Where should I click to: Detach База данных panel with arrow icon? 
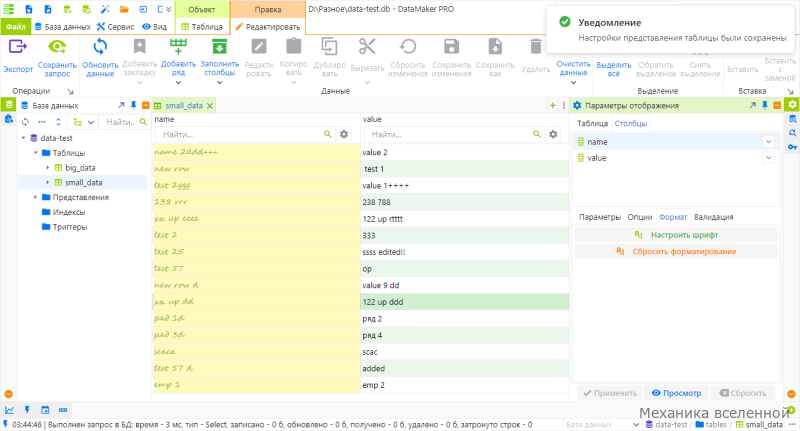pyautogui.click(x=121, y=105)
